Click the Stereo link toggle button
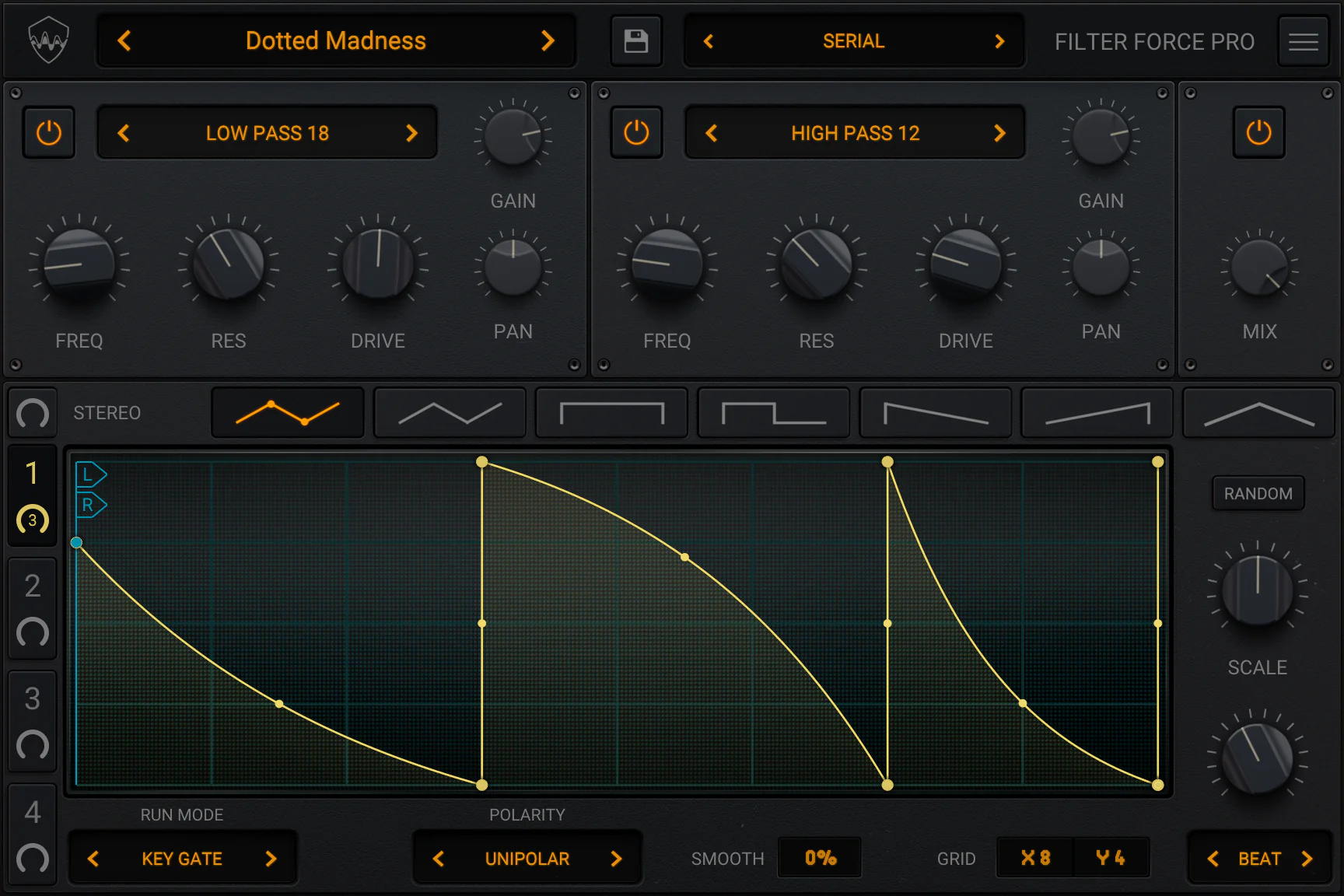This screenshot has width=1344, height=896. pos(33,413)
